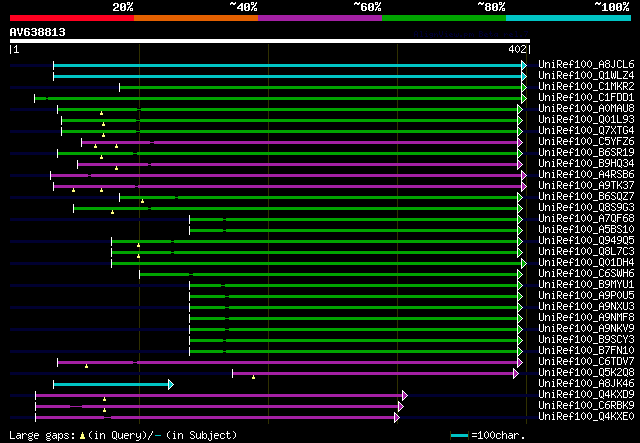Select the UniRef100_Q8S9G3 label
The image size is (640, 443).
click(x=586, y=208)
